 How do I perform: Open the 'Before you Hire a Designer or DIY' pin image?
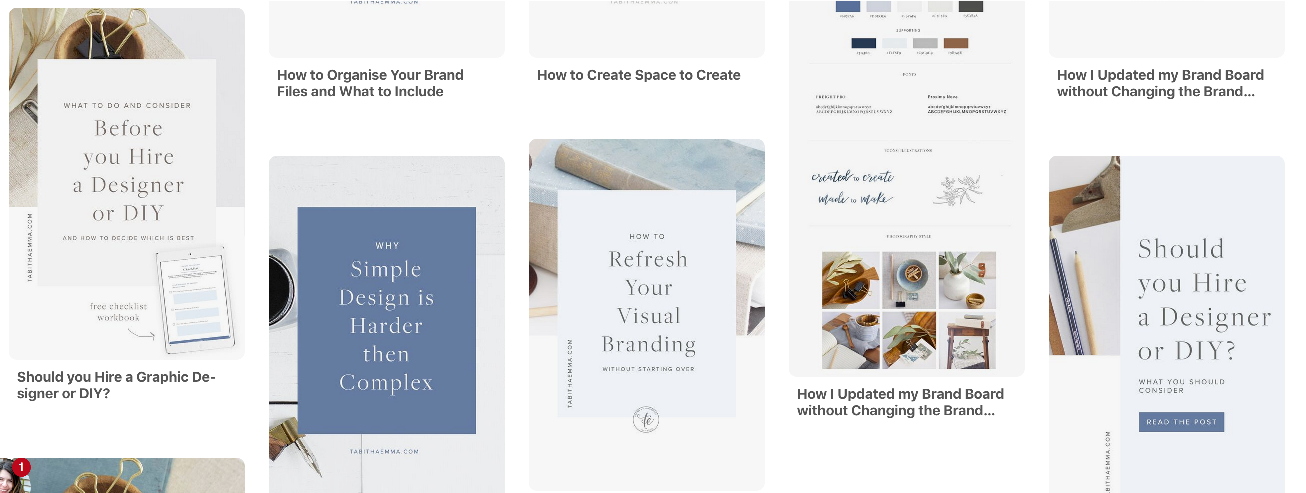[127, 184]
